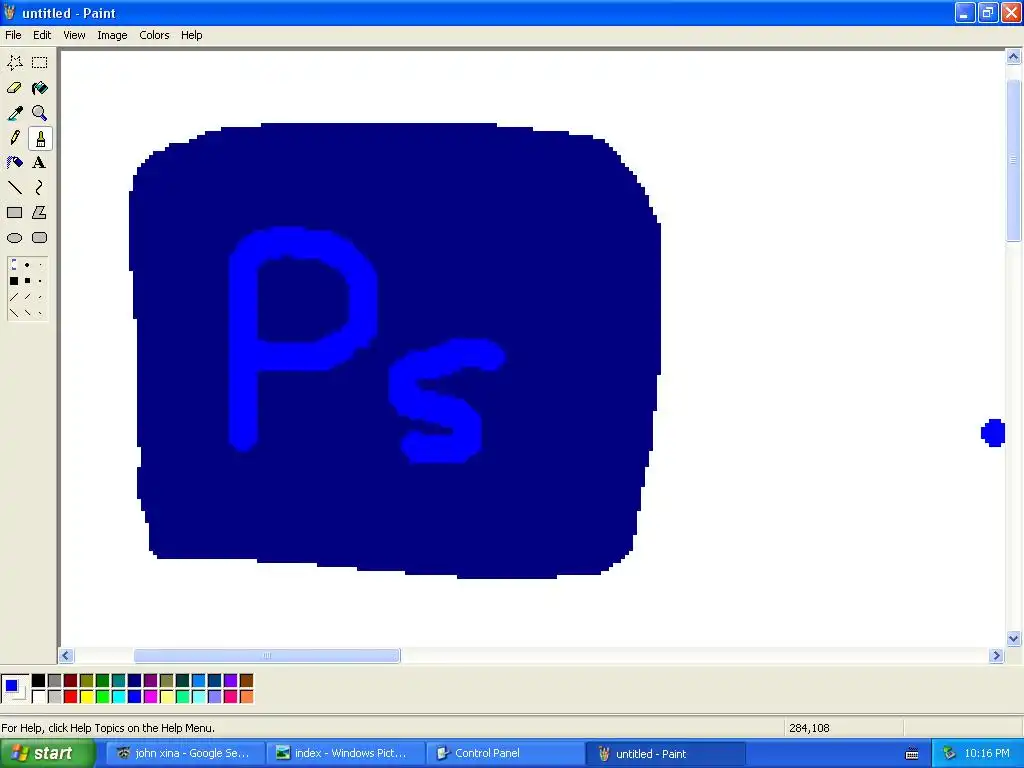This screenshot has height=768, width=1024.
Task: Open the File menu
Action: (x=13, y=35)
